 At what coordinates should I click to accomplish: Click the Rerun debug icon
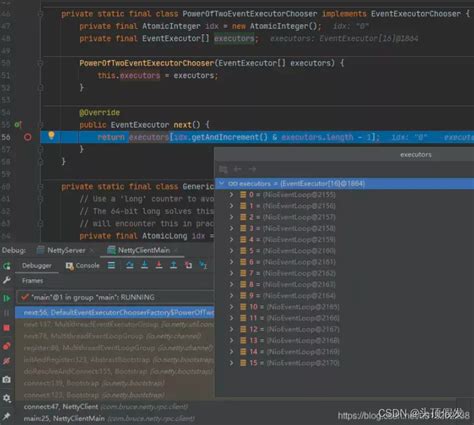point(7,266)
